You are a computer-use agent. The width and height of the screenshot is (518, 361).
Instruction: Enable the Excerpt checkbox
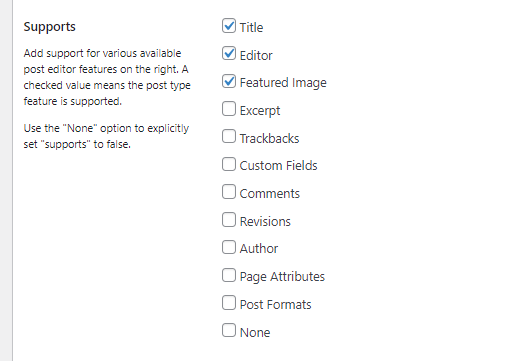pos(229,109)
